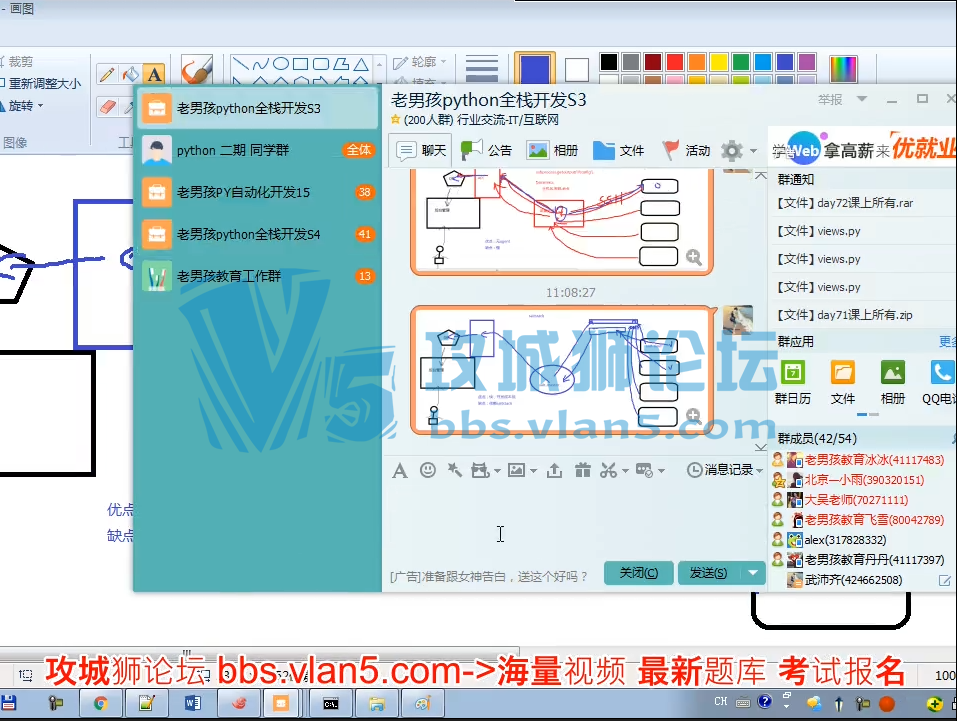Image resolution: width=957 pixels, height=721 pixels.
Task: Select the Pencil tool in Paint
Action: click(x=107, y=74)
